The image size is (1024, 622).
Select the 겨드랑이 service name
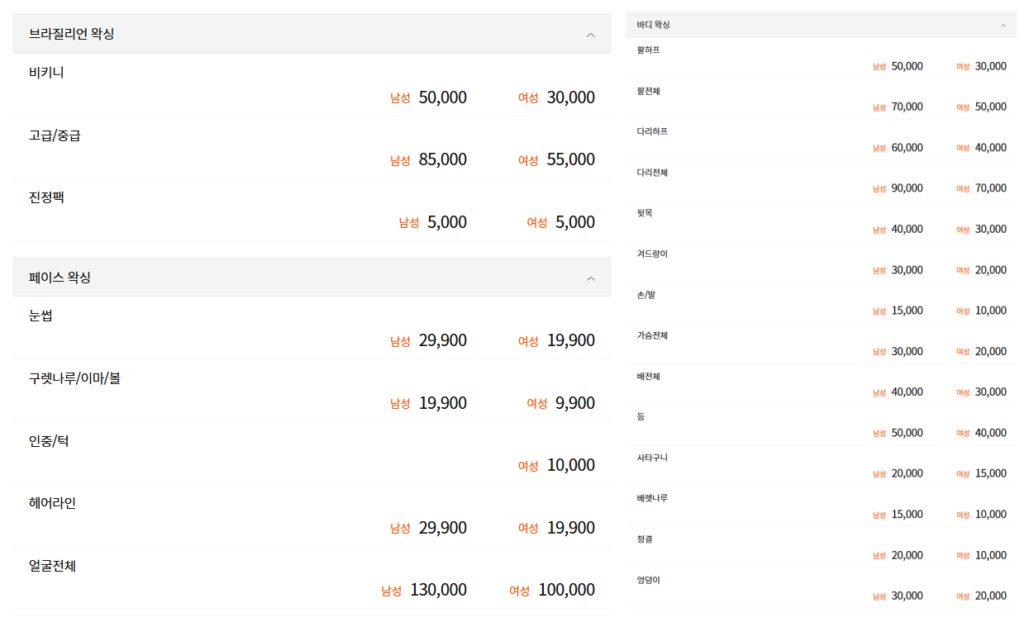[x=652, y=254]
